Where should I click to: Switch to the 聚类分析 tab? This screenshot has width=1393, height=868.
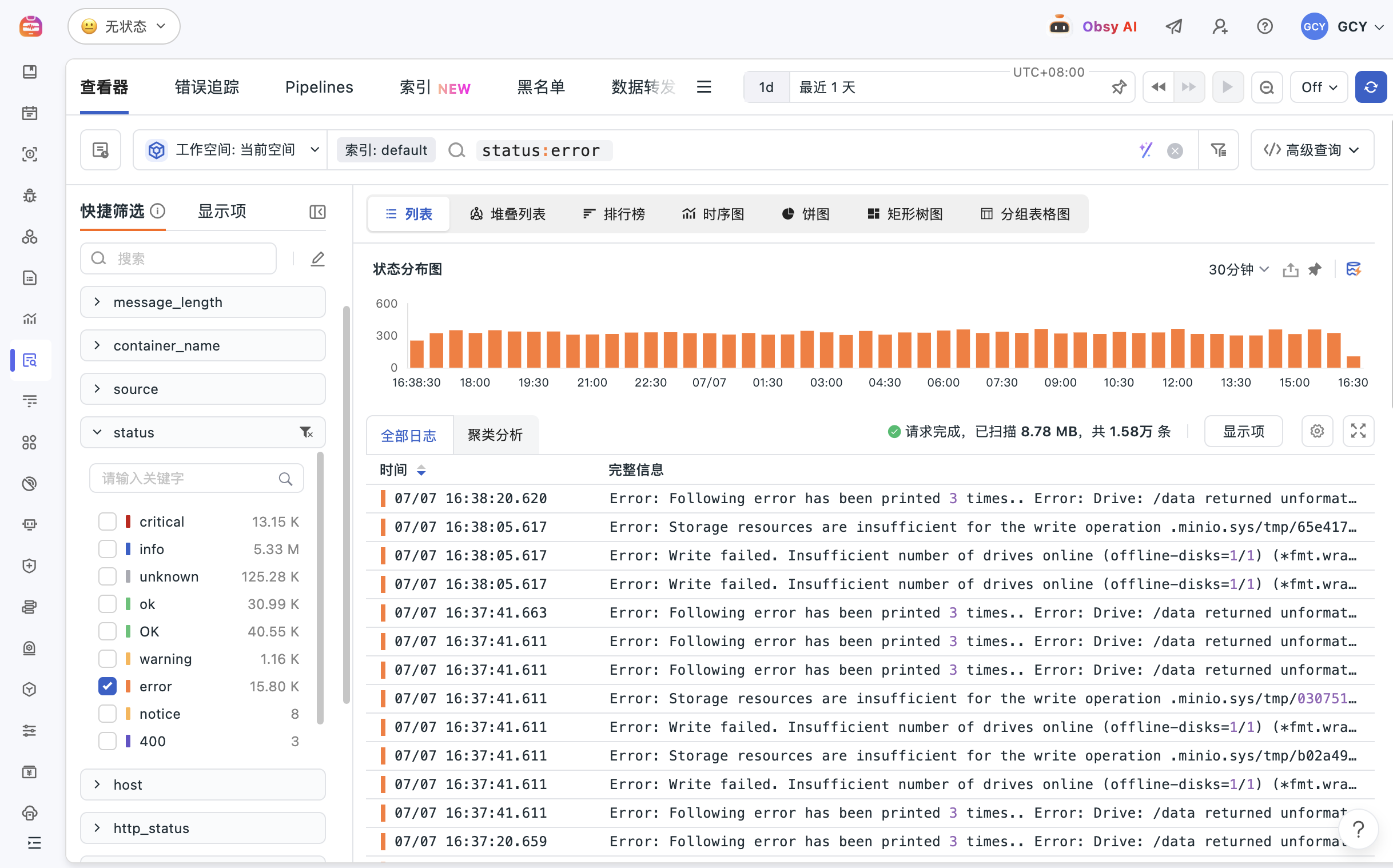(495, 435)
